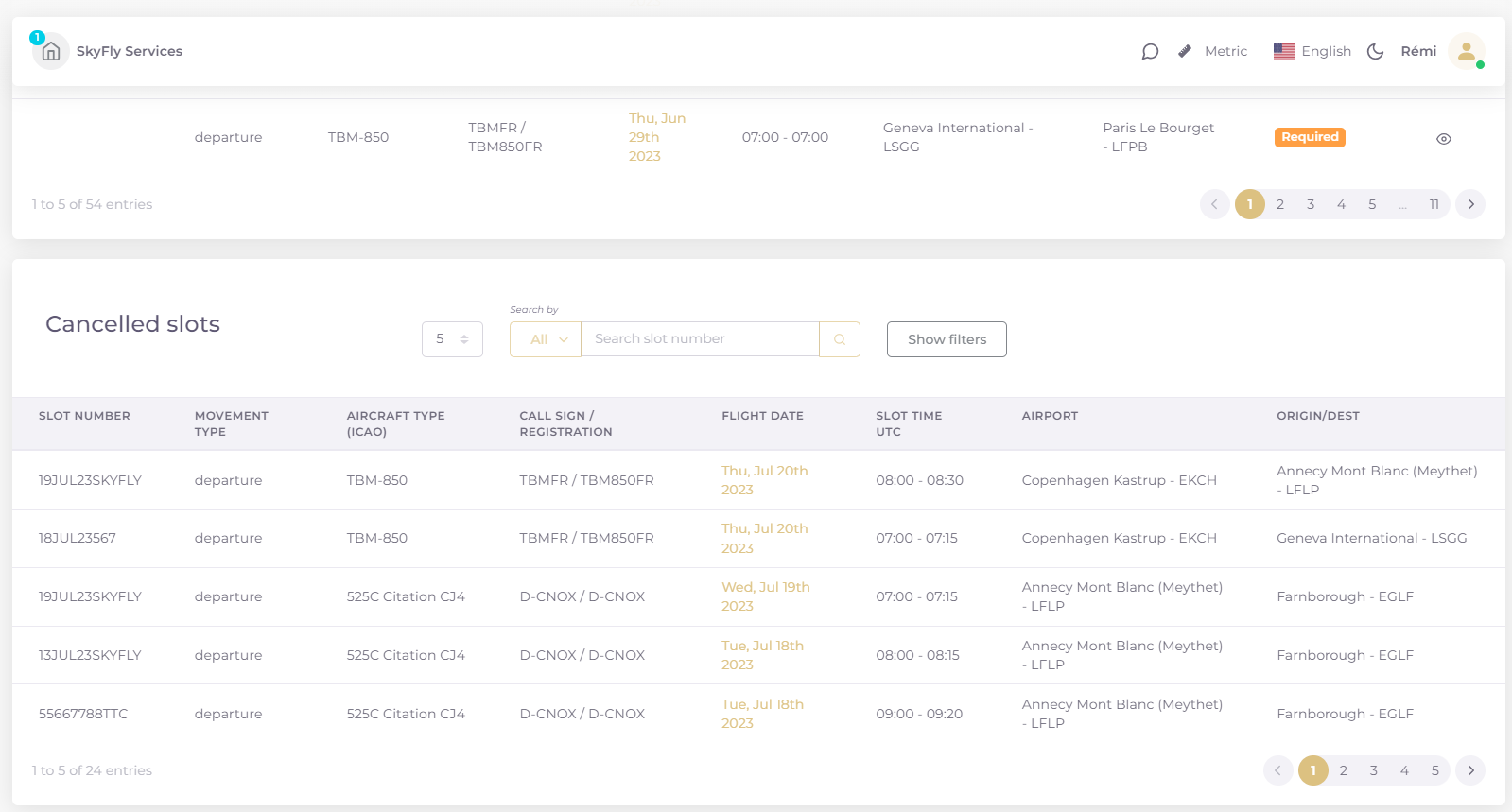
Task: Click the US flag language icon
Action: point(1283,52)
